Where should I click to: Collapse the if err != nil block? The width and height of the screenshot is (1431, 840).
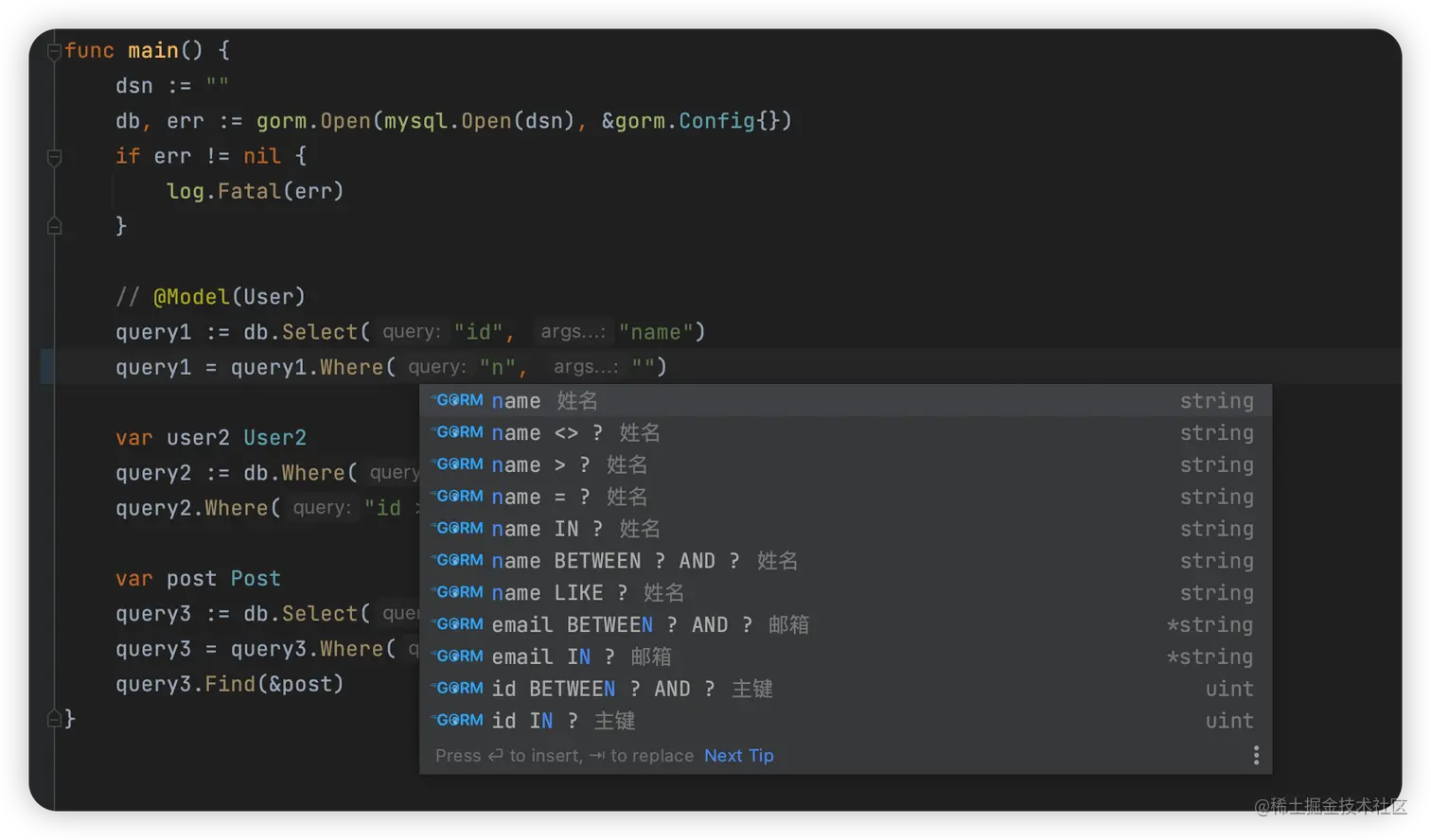click(x=54, y=156)
